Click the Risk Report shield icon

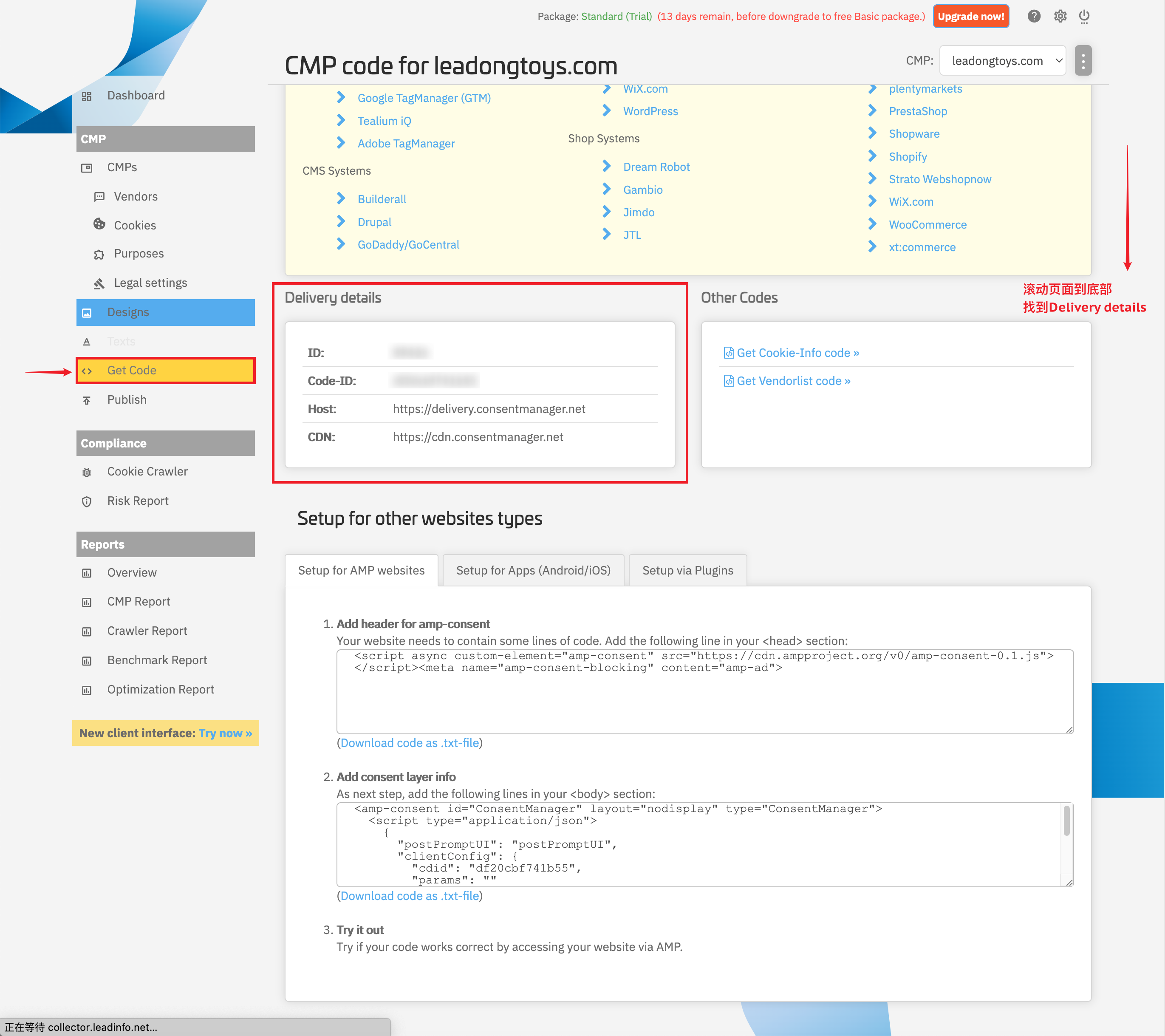[87, 501]
